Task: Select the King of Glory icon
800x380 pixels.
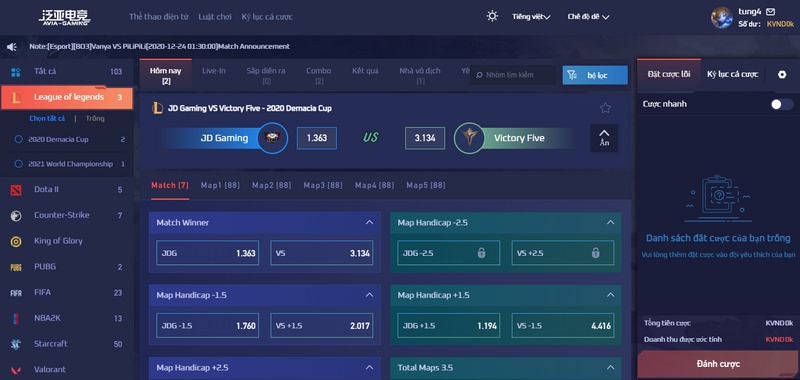Action: point(16,241)
